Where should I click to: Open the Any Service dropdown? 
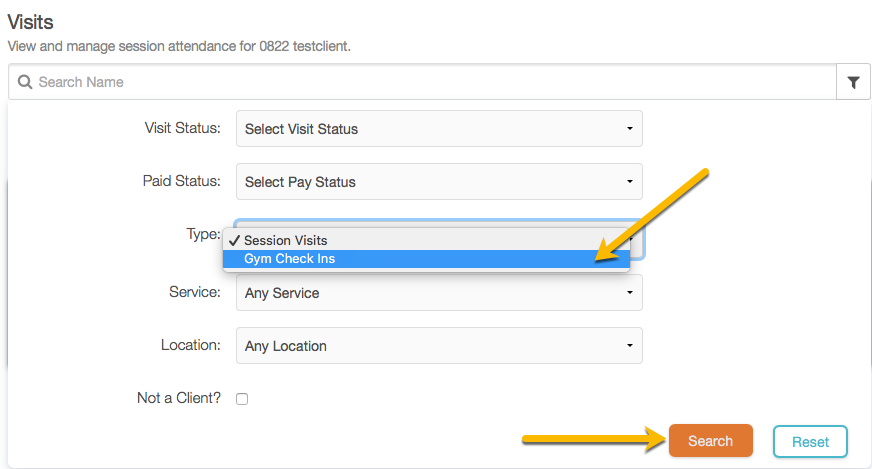(438, 293)
